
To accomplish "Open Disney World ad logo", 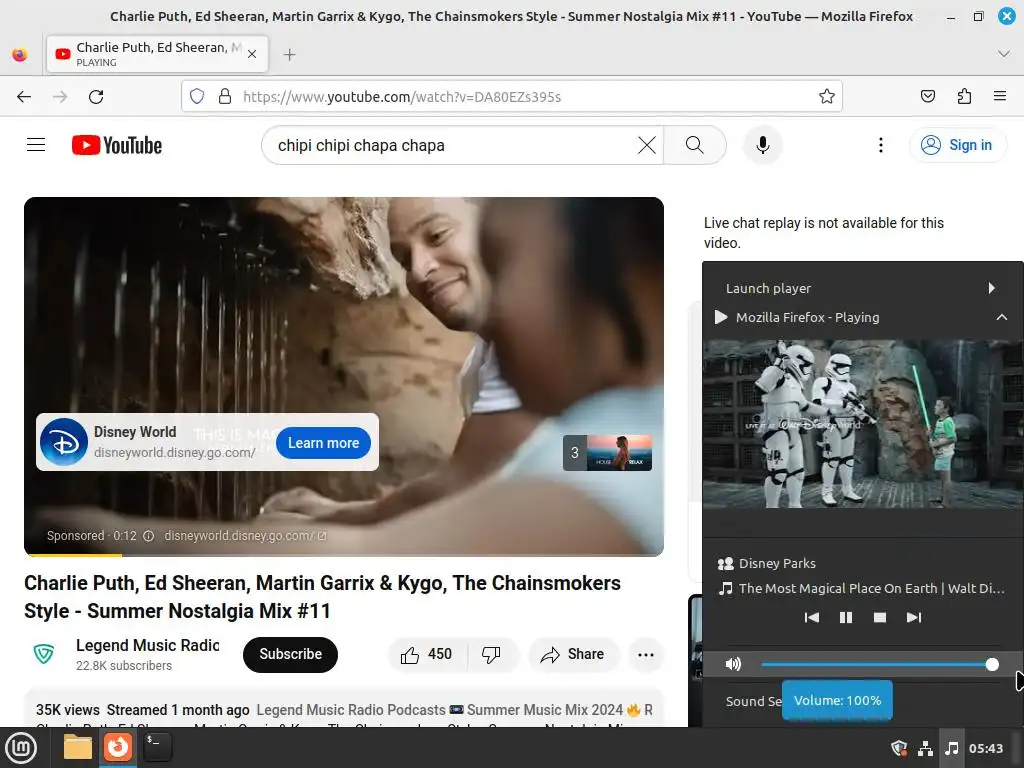I will [63, 442].
